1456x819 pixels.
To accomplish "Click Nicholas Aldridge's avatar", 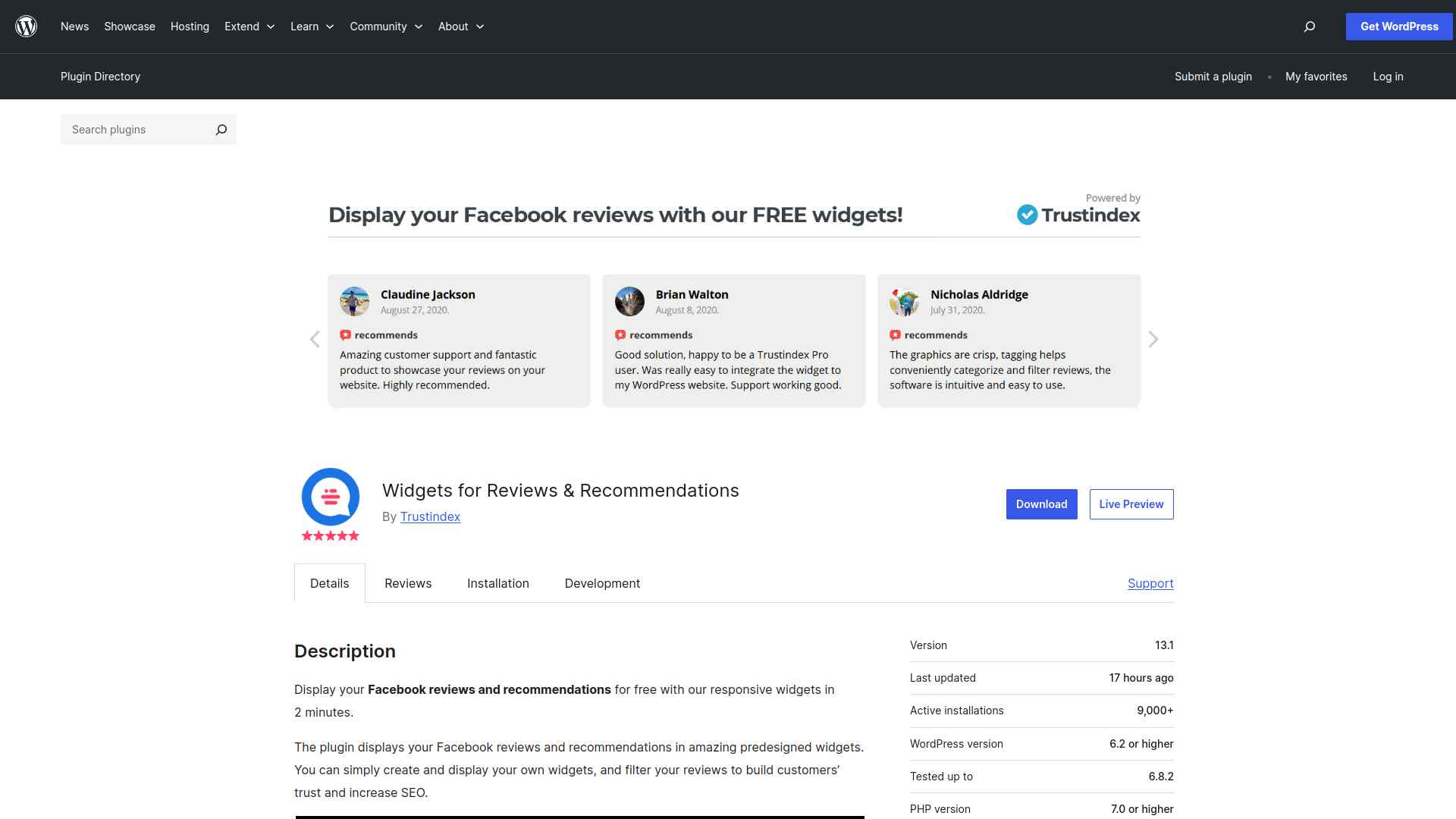I will click(x=904, y=301).
